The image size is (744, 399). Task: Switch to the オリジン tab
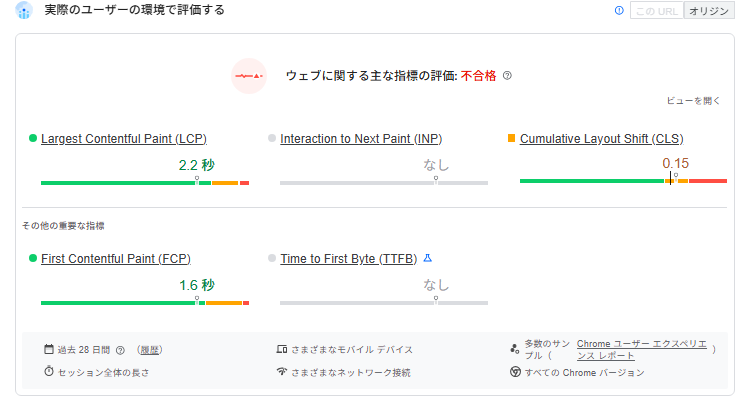pos(709,10)
